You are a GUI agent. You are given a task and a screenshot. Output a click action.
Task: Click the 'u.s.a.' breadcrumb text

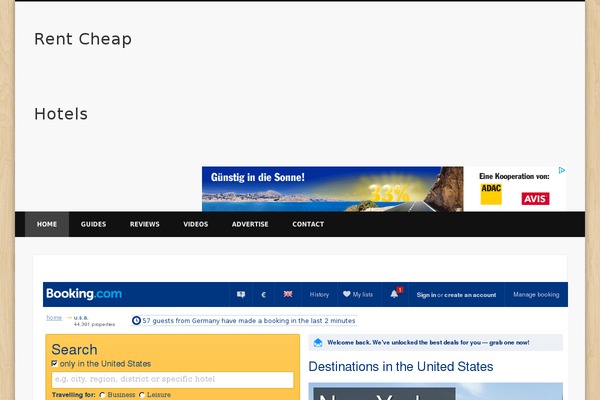(x=81, y=317)
